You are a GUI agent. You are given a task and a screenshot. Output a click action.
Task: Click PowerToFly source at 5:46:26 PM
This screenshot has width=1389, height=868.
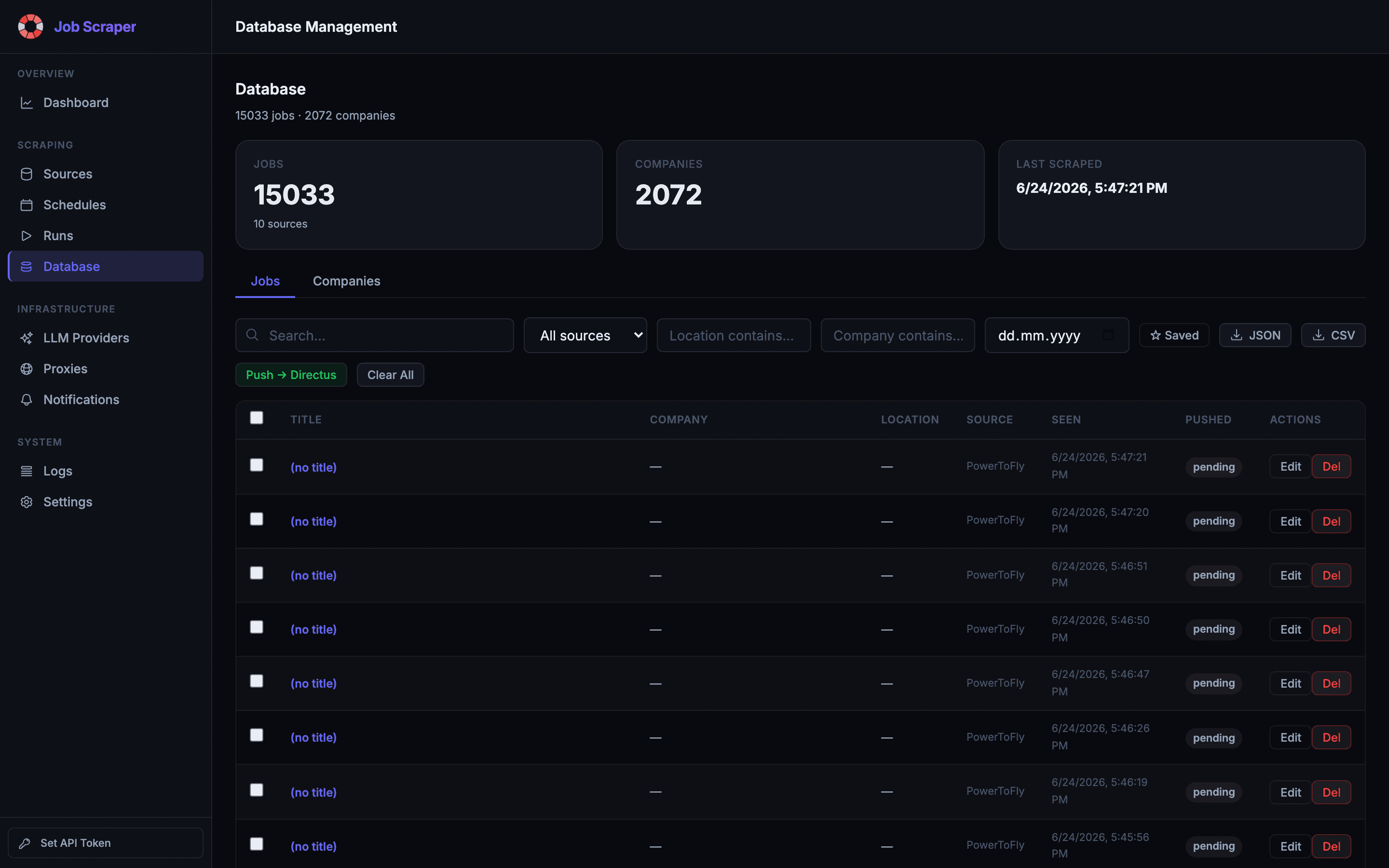[x=994, y=736]
